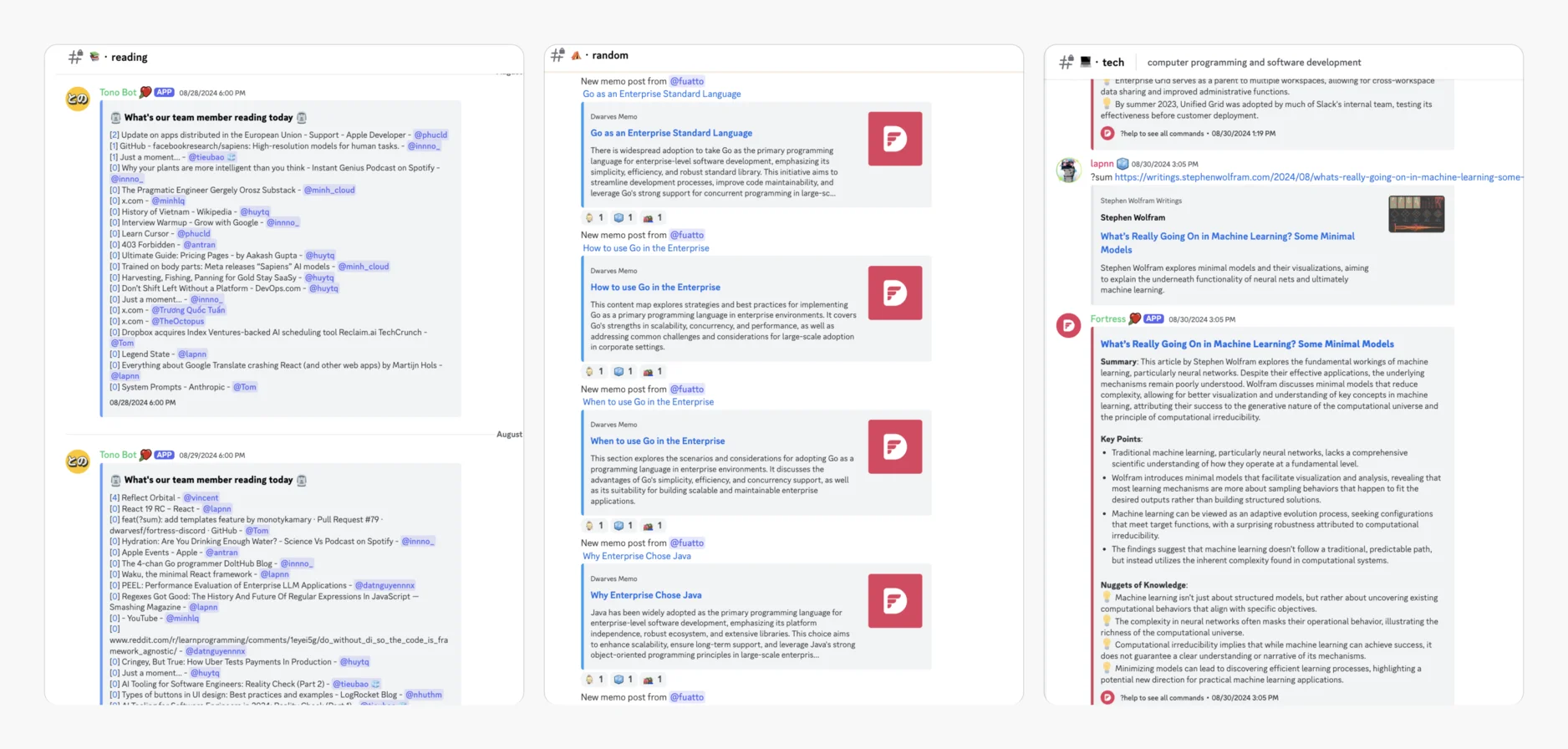The height and width of the screenshot is (749, 1568).
Task: Click the 'Legend State' reading list entry
Action: 145,354
